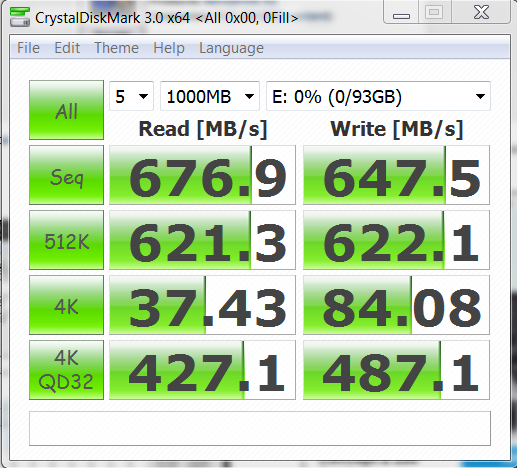This screenshot has width=517, height=468.
Task: Open the 1000MB test size dropdown
Action: (x=210, y=96)
